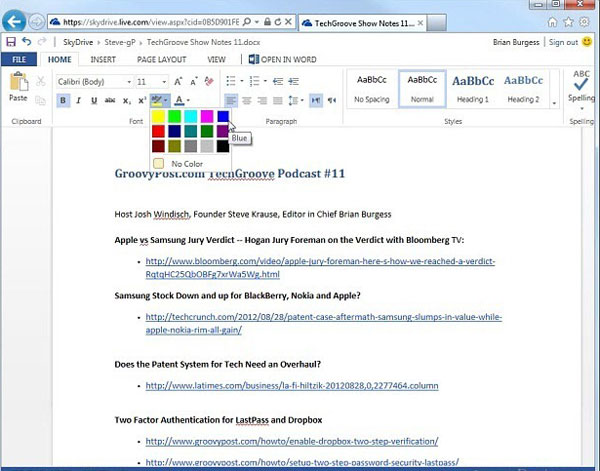Click the text highlight color icon
This screenshot has width=600, height=471.
[x=156, y=100]
